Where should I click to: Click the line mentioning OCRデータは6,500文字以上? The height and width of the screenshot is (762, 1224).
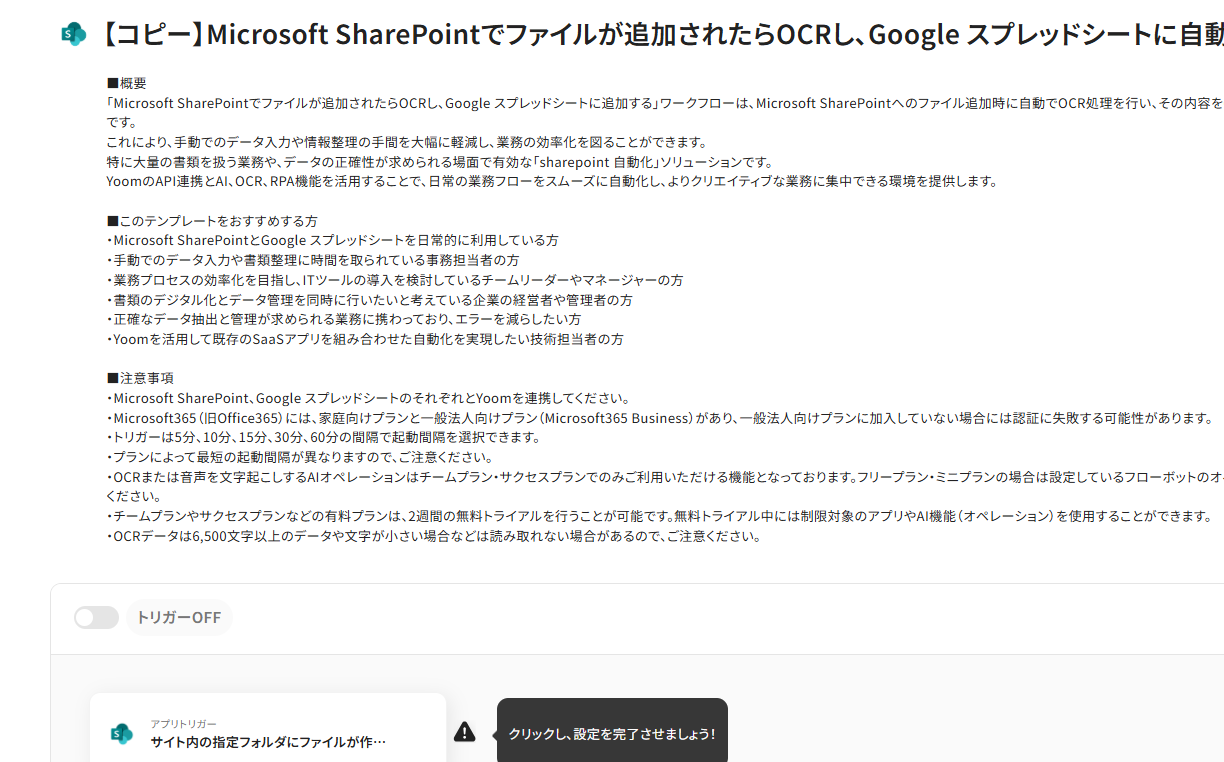coord(433,535)
